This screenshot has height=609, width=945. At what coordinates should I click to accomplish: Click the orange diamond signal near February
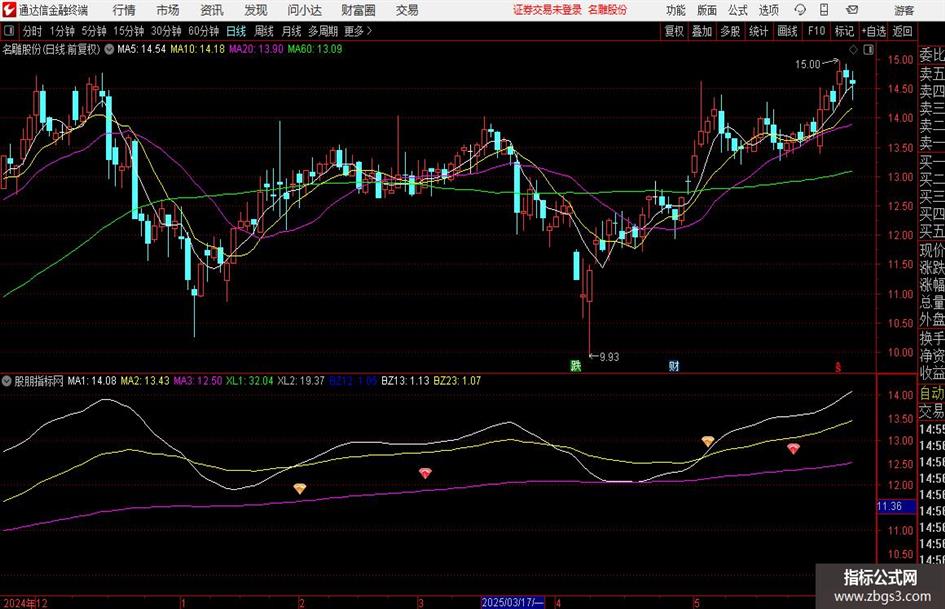[300, 488]
